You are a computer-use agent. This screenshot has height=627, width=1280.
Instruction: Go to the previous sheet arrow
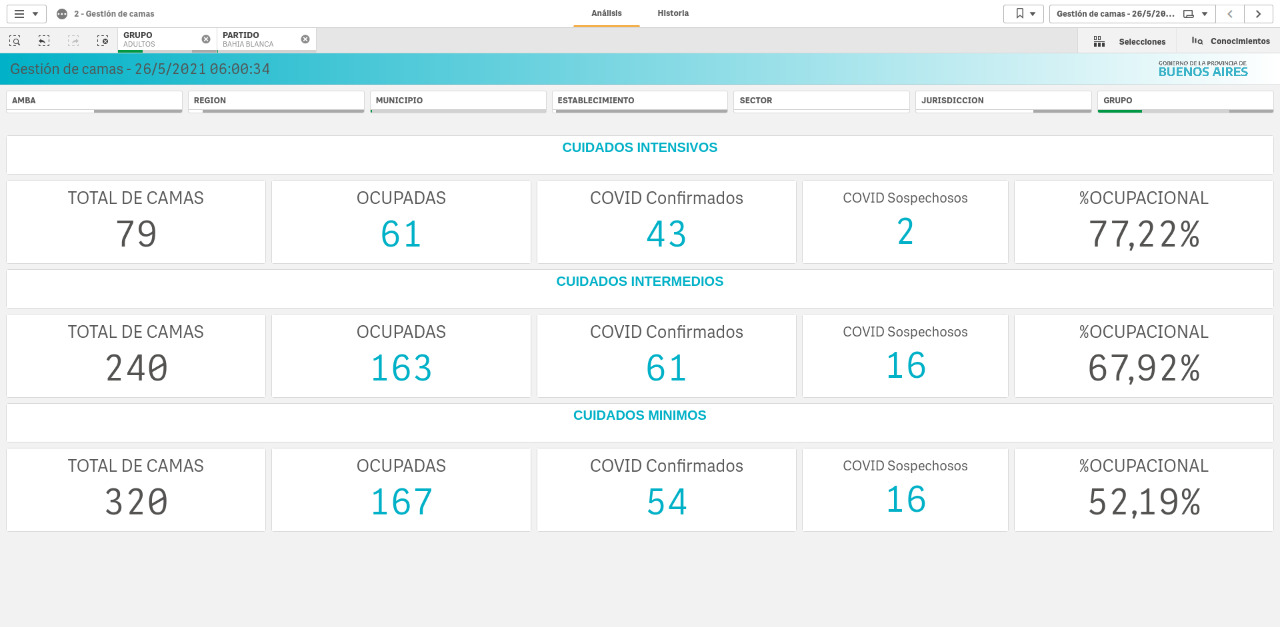click(x=1230, y=14)
